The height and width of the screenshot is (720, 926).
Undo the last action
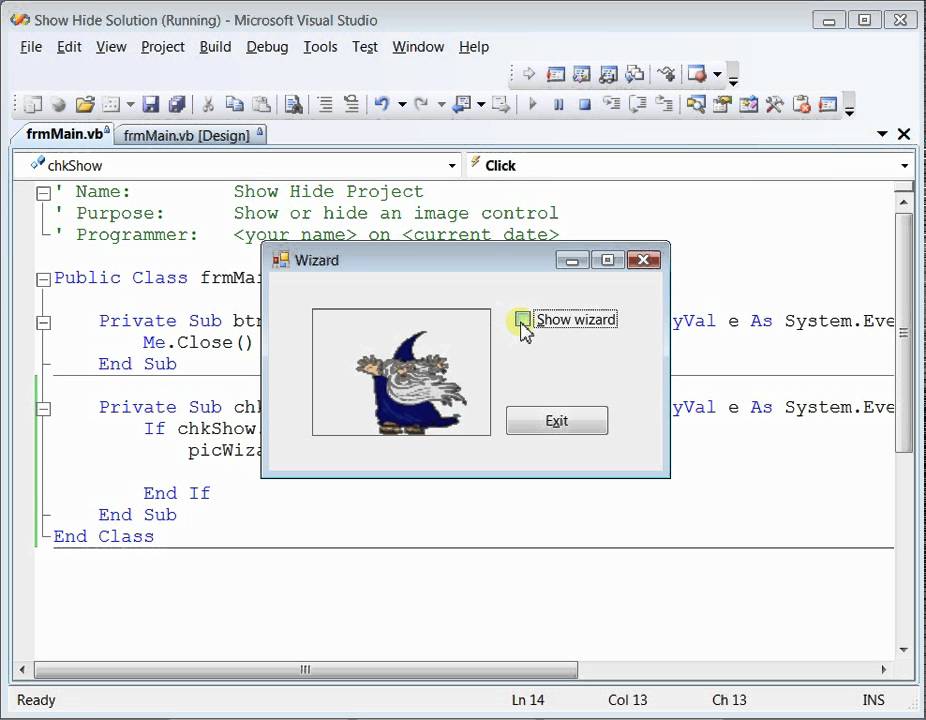tap(382, 105)
